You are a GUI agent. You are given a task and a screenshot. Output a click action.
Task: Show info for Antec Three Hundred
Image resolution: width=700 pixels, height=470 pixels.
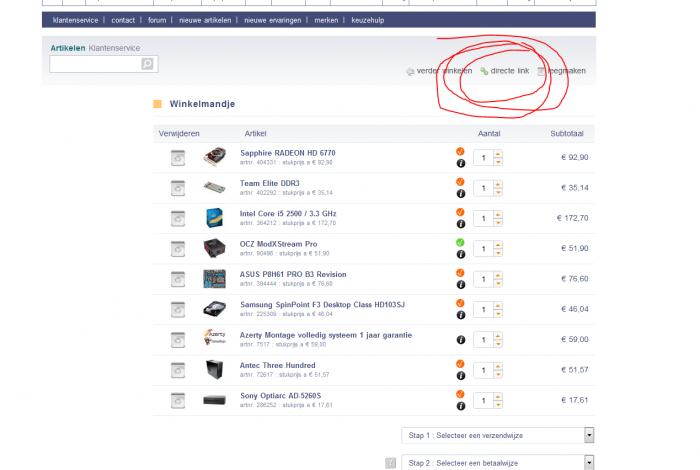point(461,376)
